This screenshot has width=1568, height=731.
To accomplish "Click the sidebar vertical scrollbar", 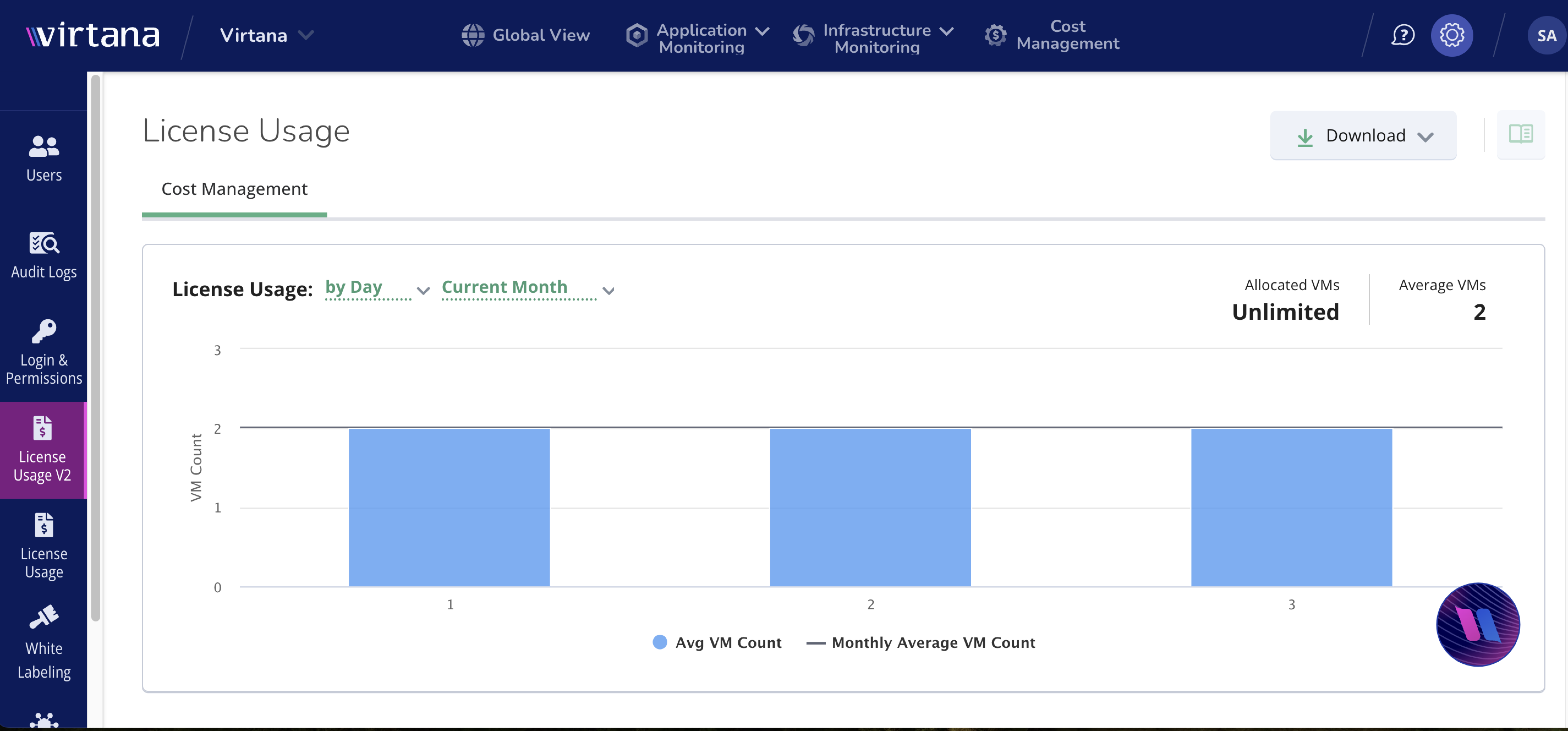I will tap(95, 347).
